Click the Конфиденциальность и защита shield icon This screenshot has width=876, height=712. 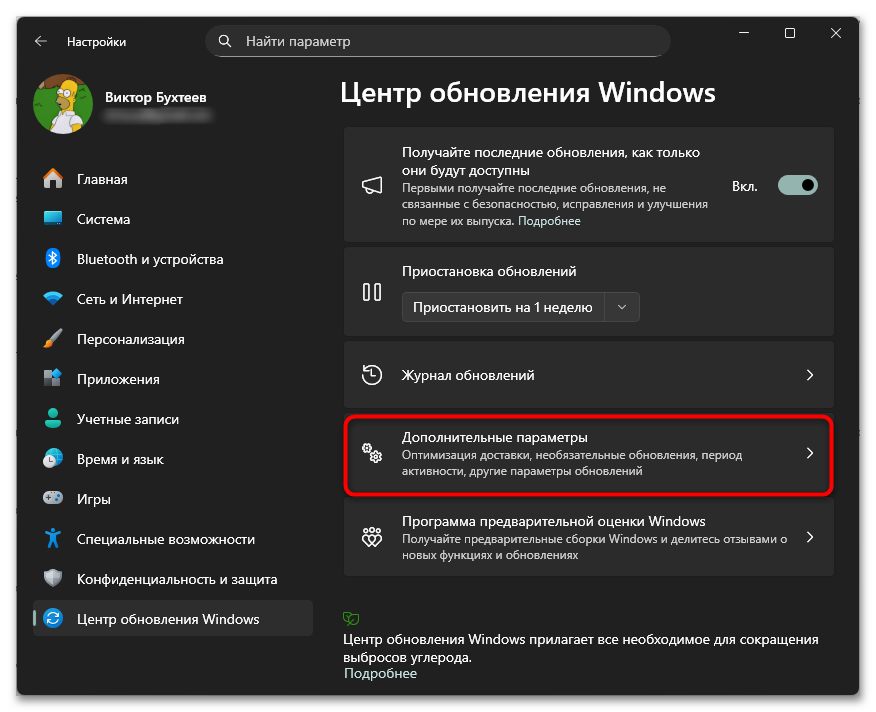[x=51, y=578]
